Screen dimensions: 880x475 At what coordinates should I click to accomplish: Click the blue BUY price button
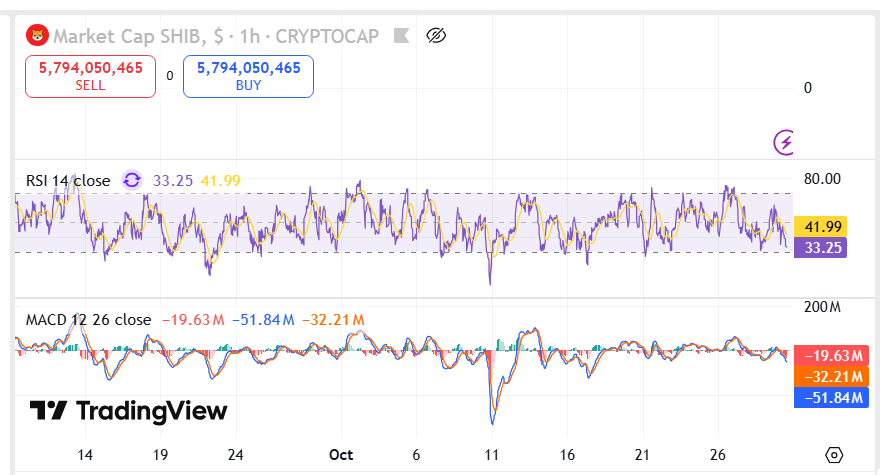[x=249, y=76]
